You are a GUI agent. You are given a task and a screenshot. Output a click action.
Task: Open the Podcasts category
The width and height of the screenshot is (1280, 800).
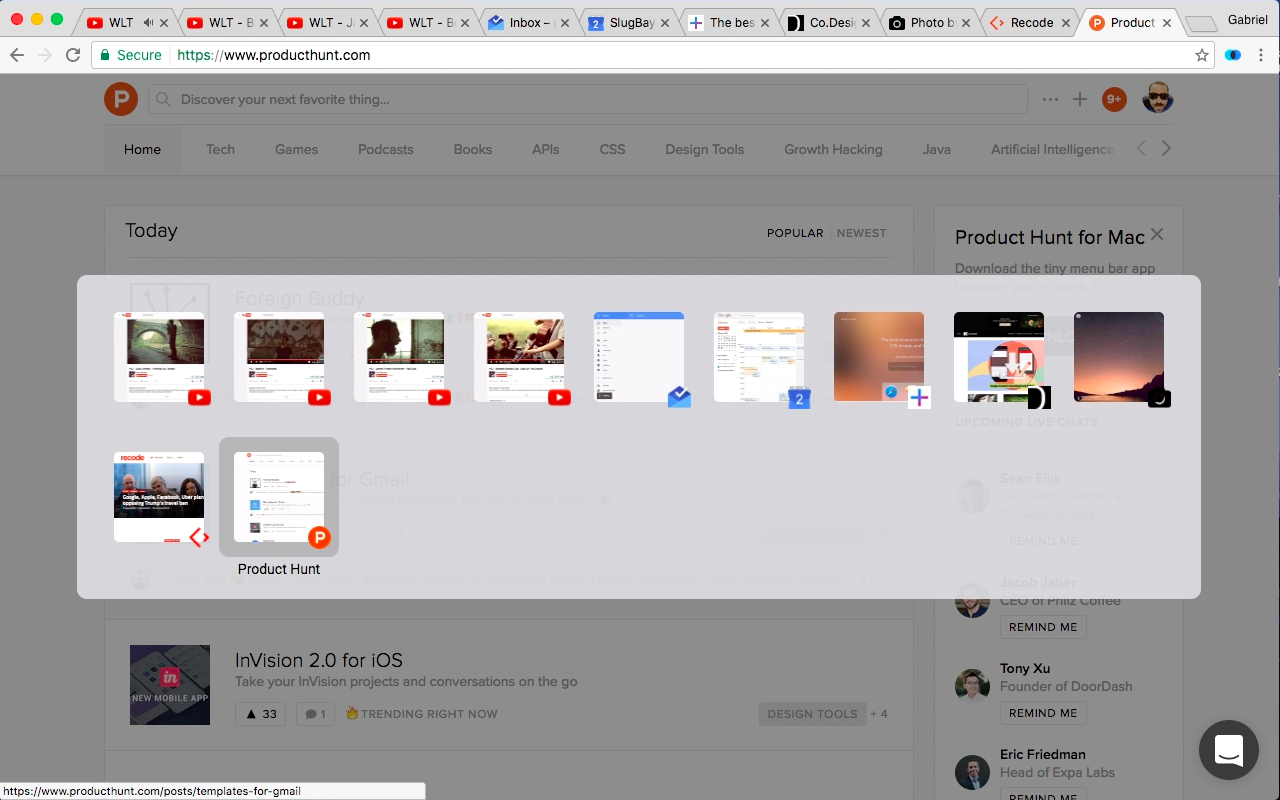tap(385, 149)
